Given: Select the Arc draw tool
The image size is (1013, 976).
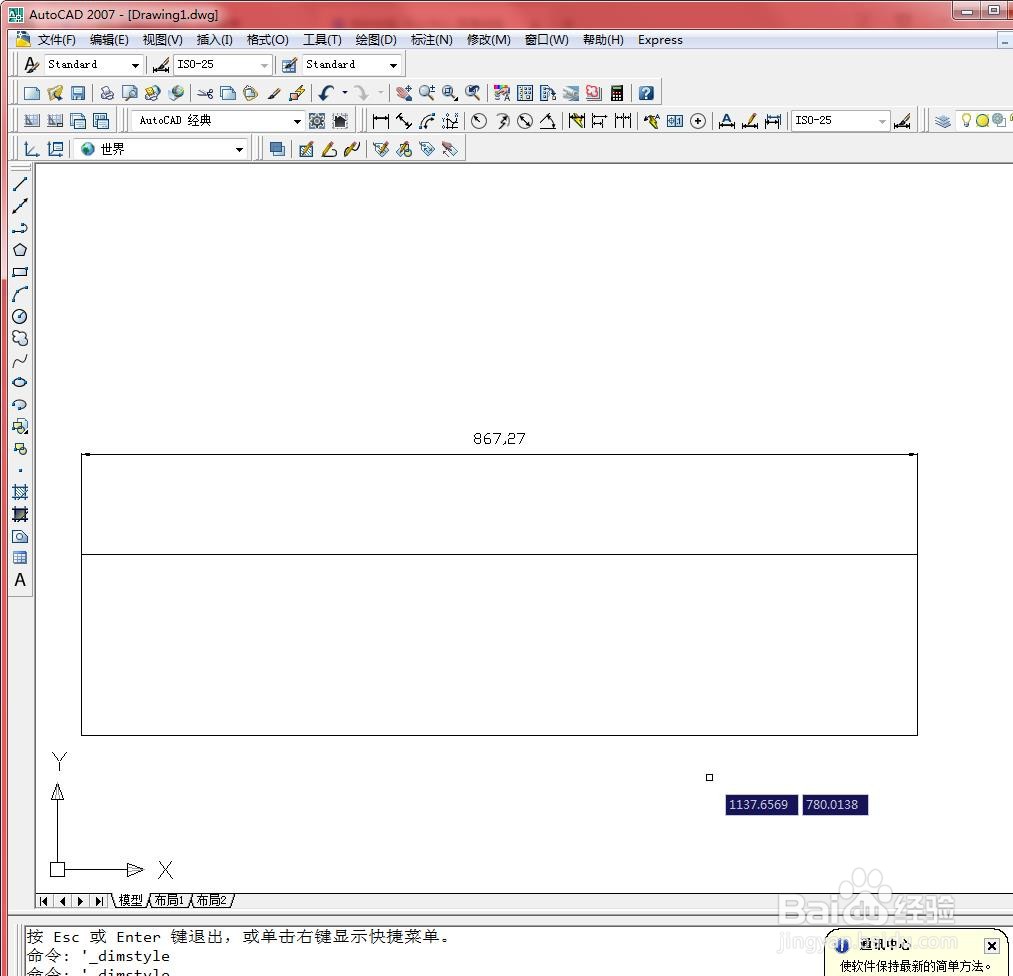Looking at the screenshot, I should 20,294.
